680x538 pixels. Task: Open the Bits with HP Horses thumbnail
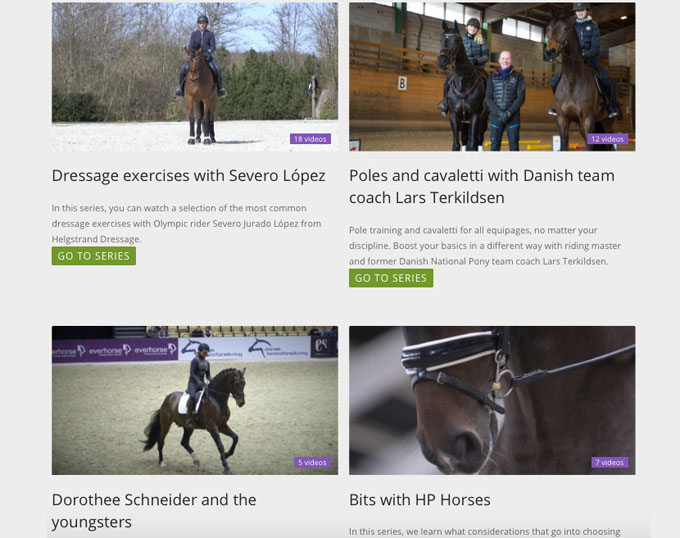click(x=492, y=400)
